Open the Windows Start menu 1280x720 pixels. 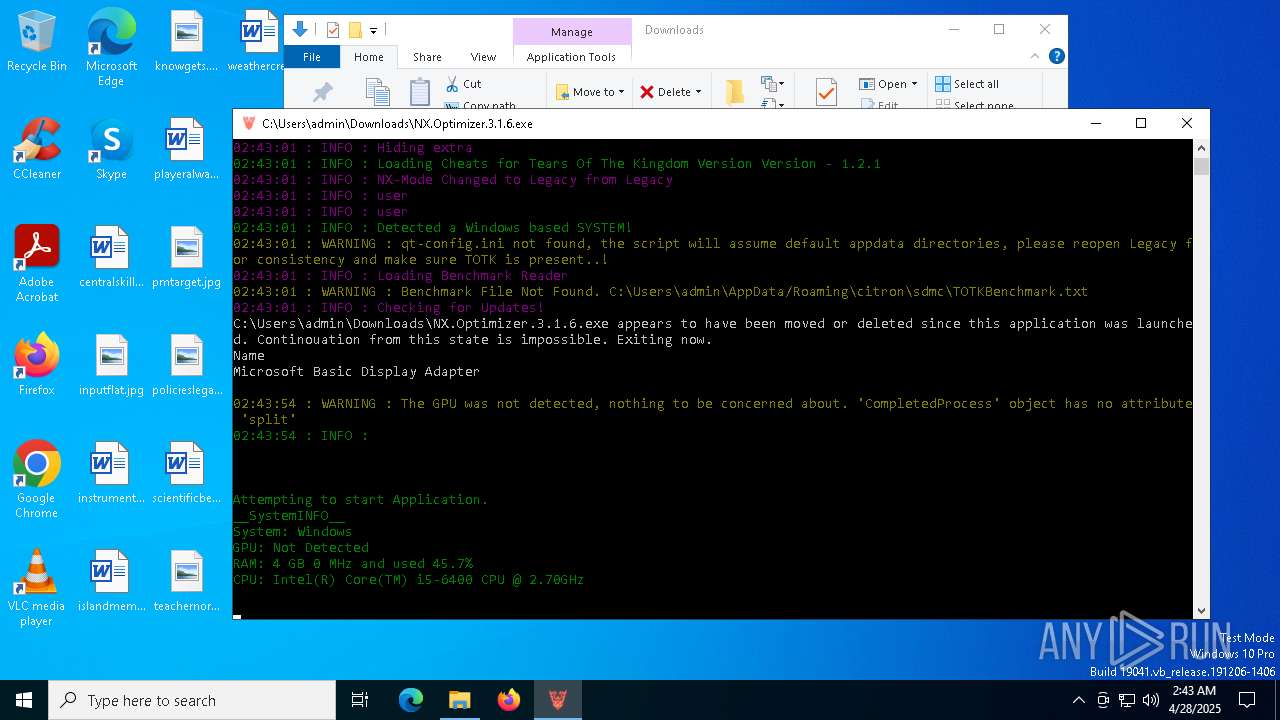(x=24, y=700)
